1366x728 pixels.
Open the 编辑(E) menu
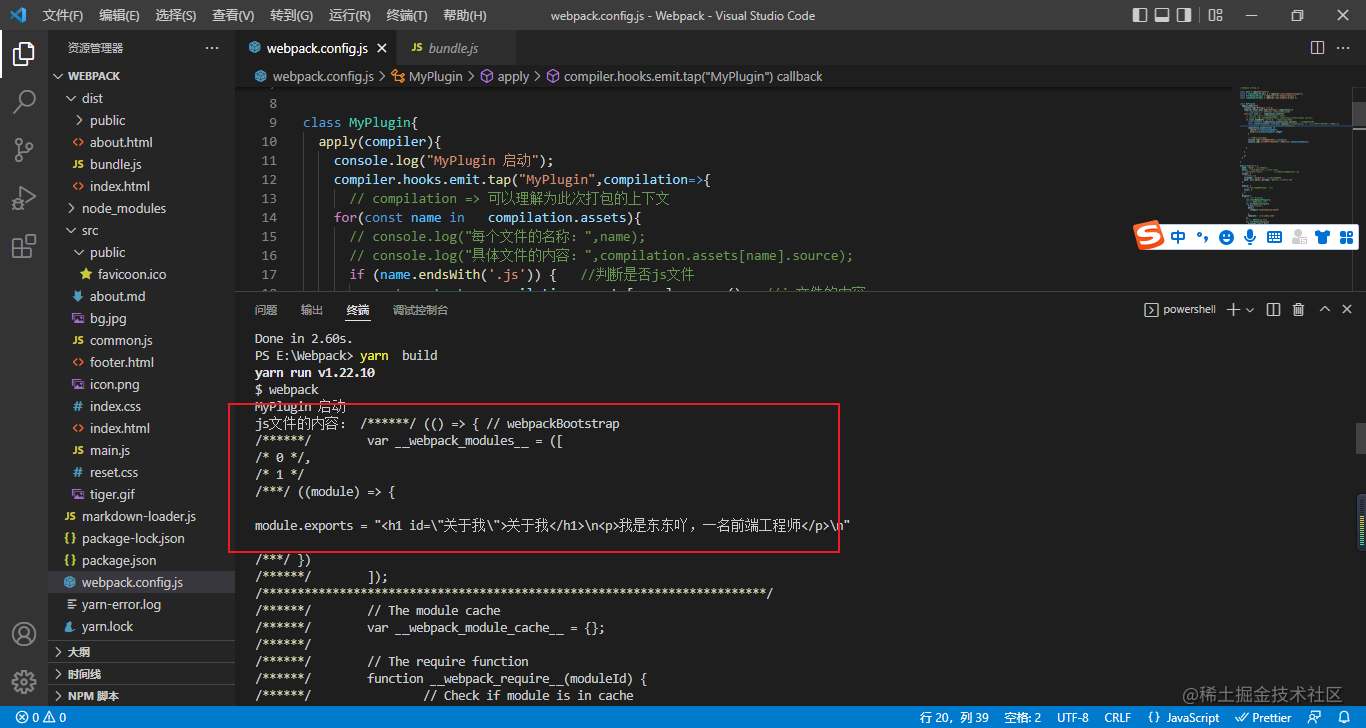point(119,15)
